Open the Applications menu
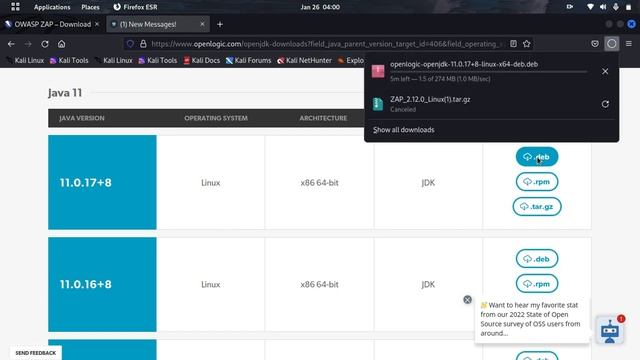 [x=52, y=7]
